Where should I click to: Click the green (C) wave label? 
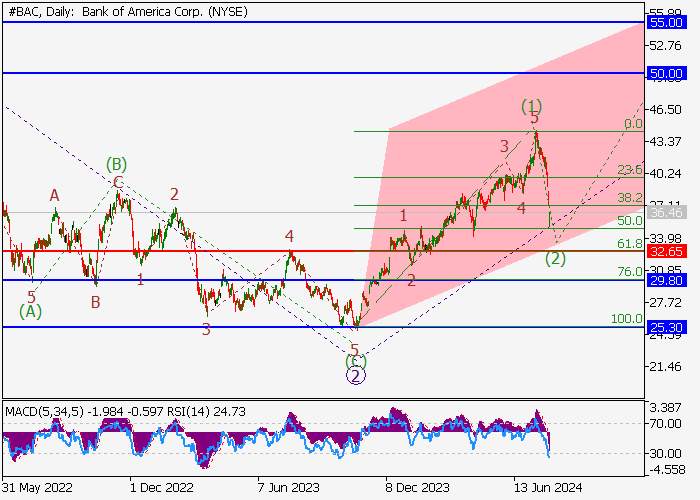click(356, 361)
